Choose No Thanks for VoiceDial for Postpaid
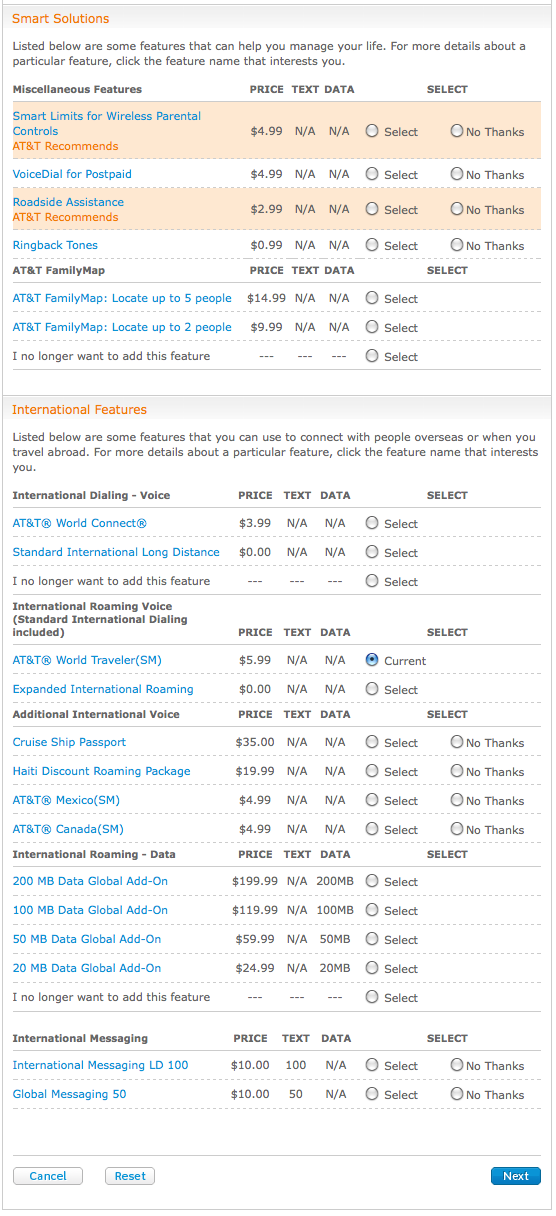556x1216 pixels. pyautogui.click(x=457, y=174)
